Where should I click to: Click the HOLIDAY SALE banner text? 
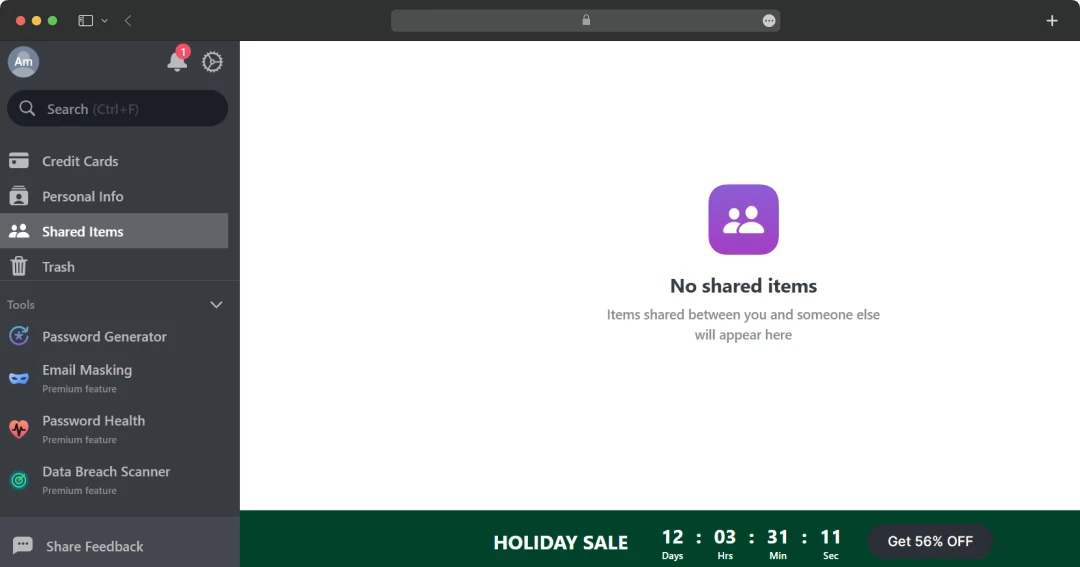560,543
